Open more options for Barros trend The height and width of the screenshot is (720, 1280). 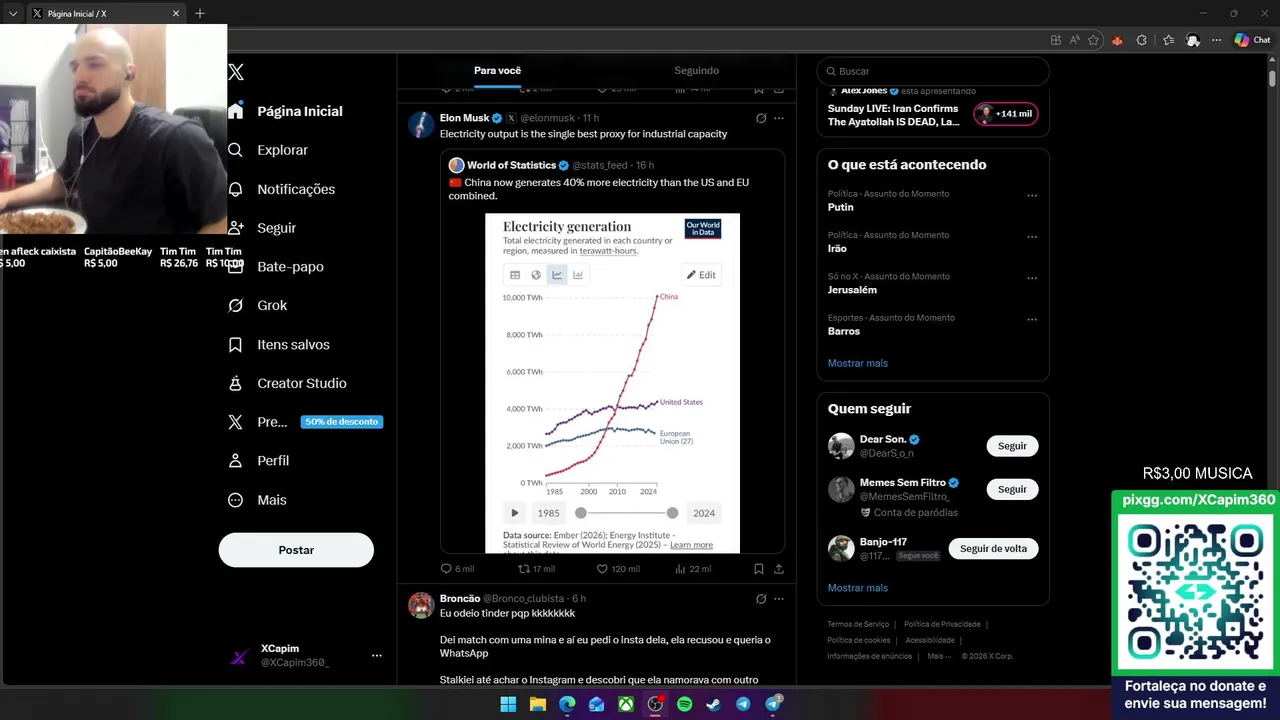(1032, 320)
